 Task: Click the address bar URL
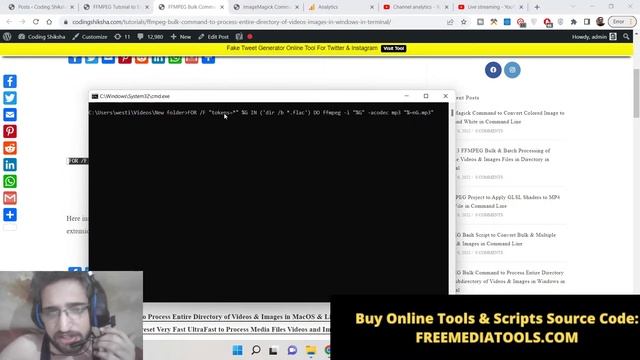pos(231,22)
